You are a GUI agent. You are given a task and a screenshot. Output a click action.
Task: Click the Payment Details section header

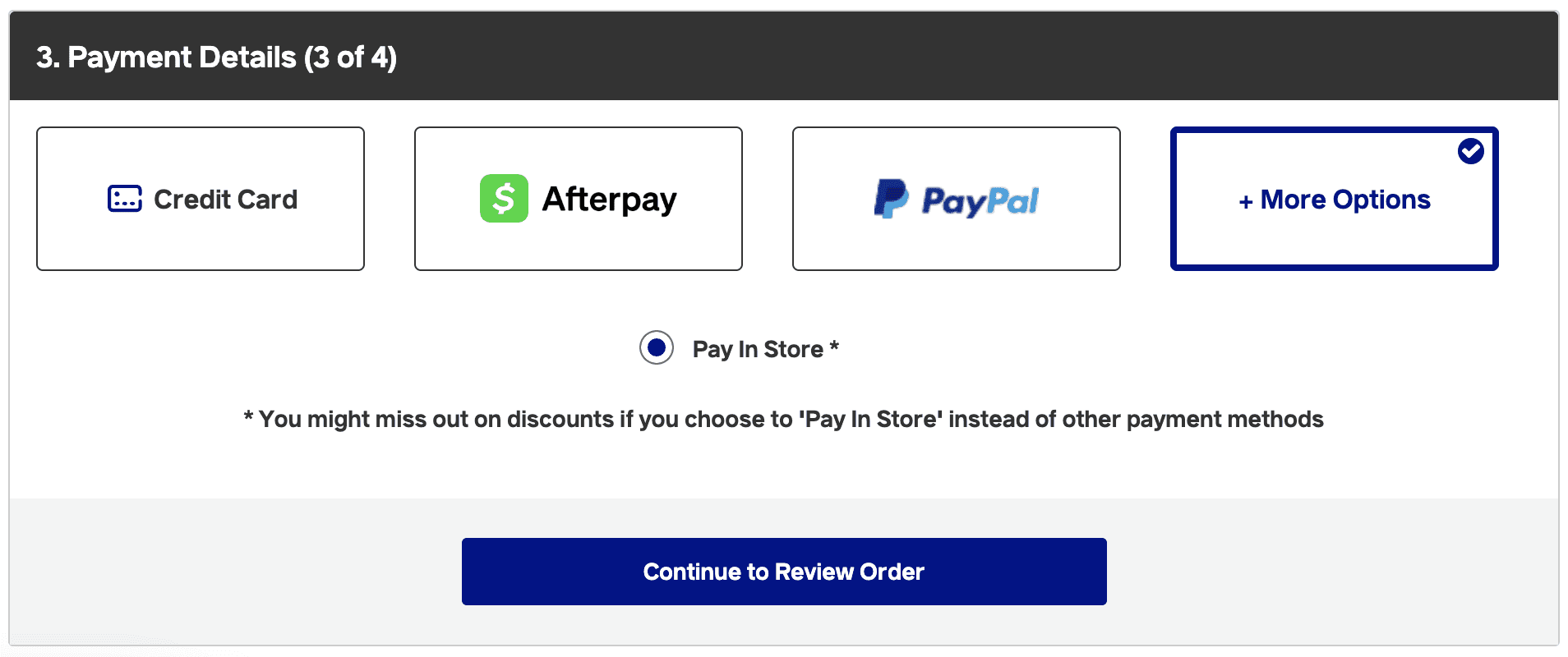point(784,56)
